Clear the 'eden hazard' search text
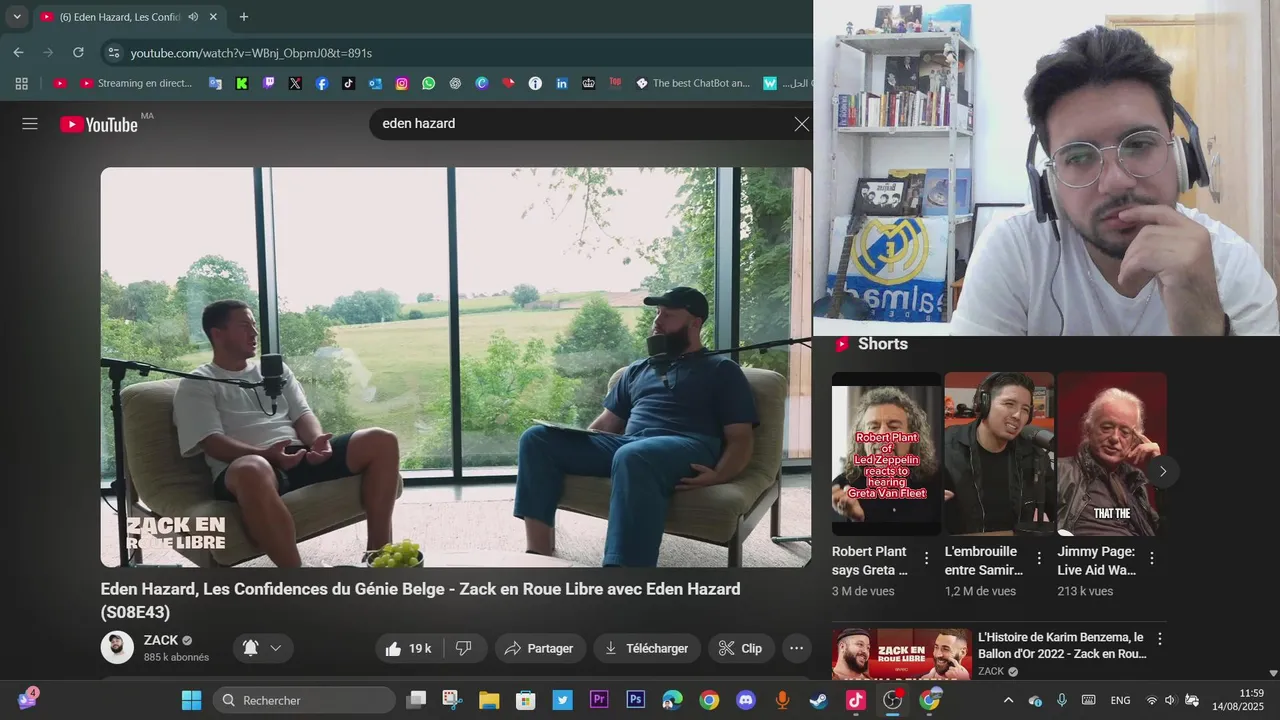 click(801, 124)
